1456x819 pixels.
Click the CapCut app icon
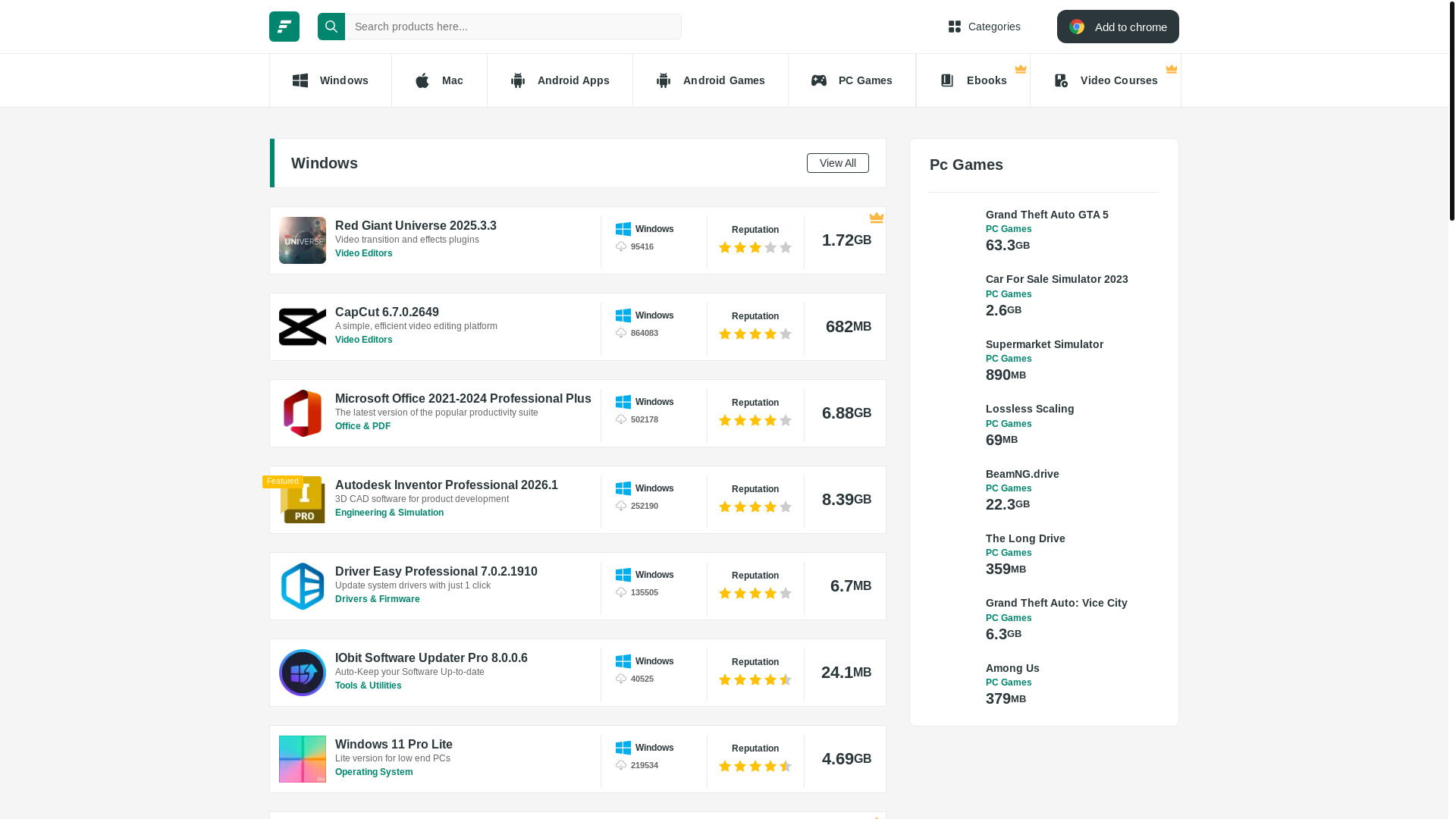(x=303, y=327)
